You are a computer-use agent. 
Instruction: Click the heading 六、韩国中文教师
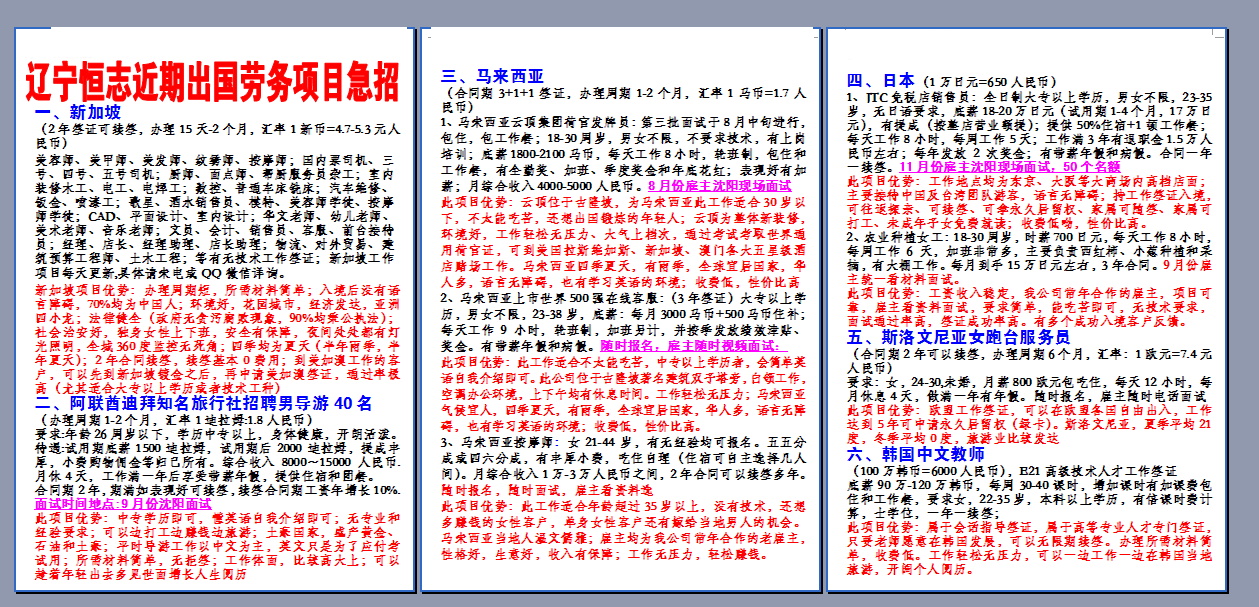pyautogui.click(x=918, y=453)
